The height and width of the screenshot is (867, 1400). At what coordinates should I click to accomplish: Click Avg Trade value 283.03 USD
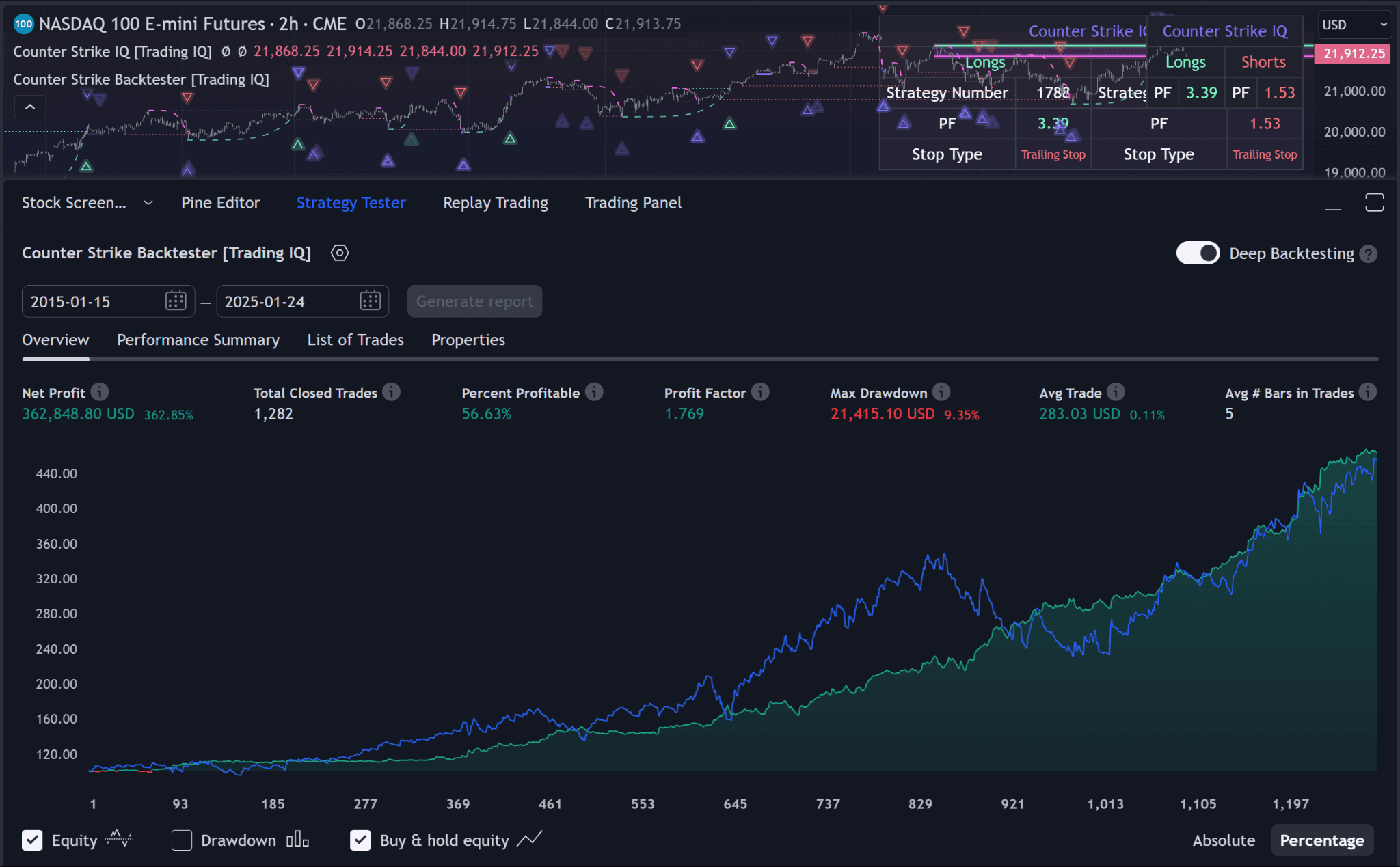[1079, 414]
